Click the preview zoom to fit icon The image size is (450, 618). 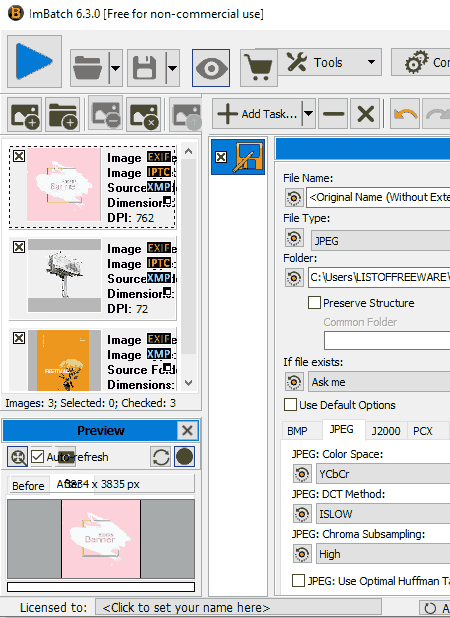click(18, 457)
